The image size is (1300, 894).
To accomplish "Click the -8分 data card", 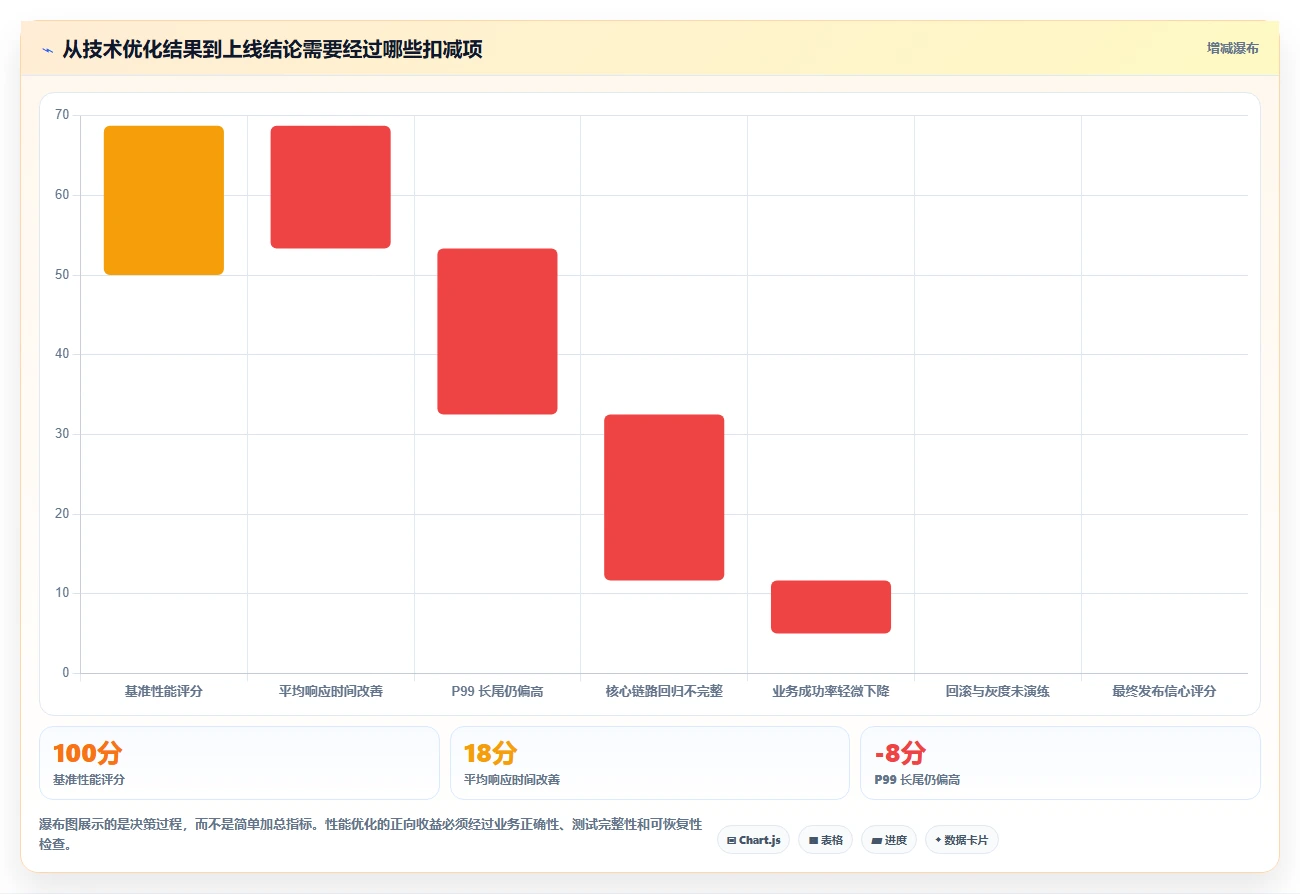I will pyautogui.click(x=1060, y=763).
